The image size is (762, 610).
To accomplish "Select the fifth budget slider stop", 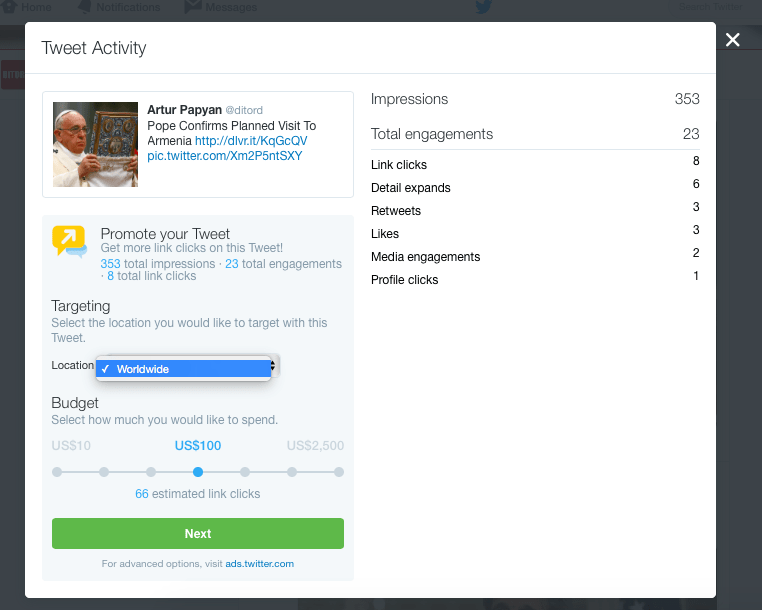I will pos(245,472).
